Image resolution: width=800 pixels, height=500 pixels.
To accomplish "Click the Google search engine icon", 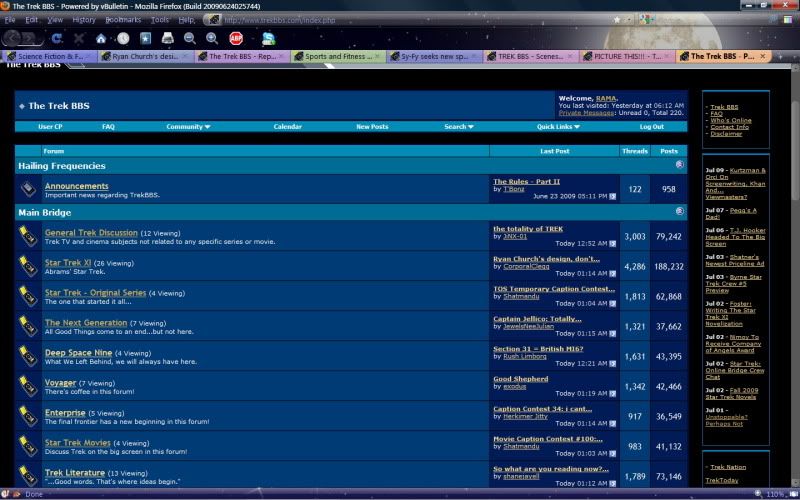I will coord(646,20).
